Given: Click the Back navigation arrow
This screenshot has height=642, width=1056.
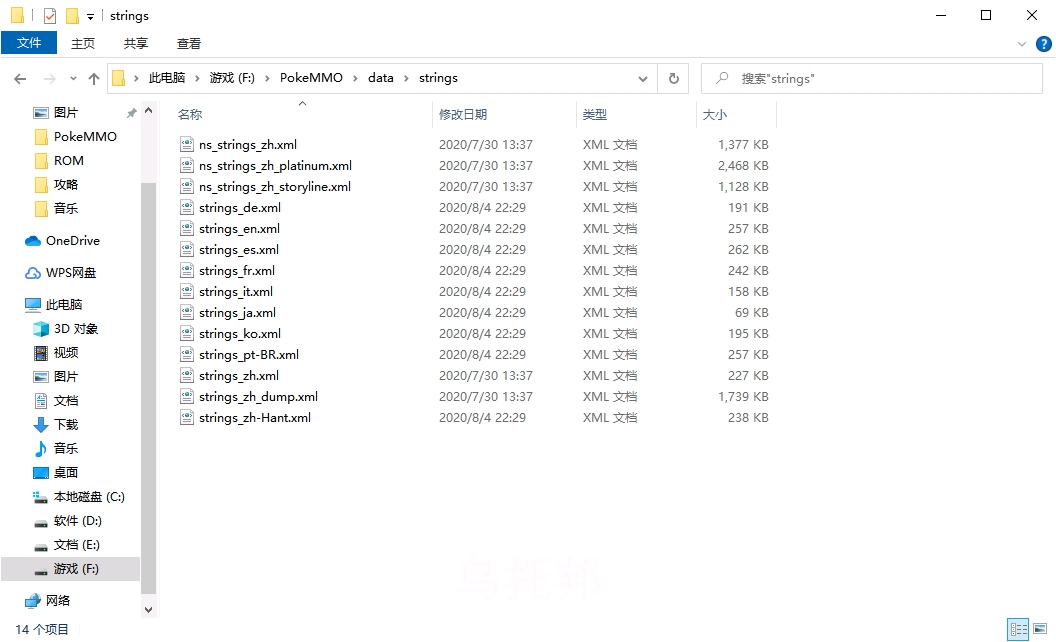Looking at the screenshot, I should click(x=20, y=79).
